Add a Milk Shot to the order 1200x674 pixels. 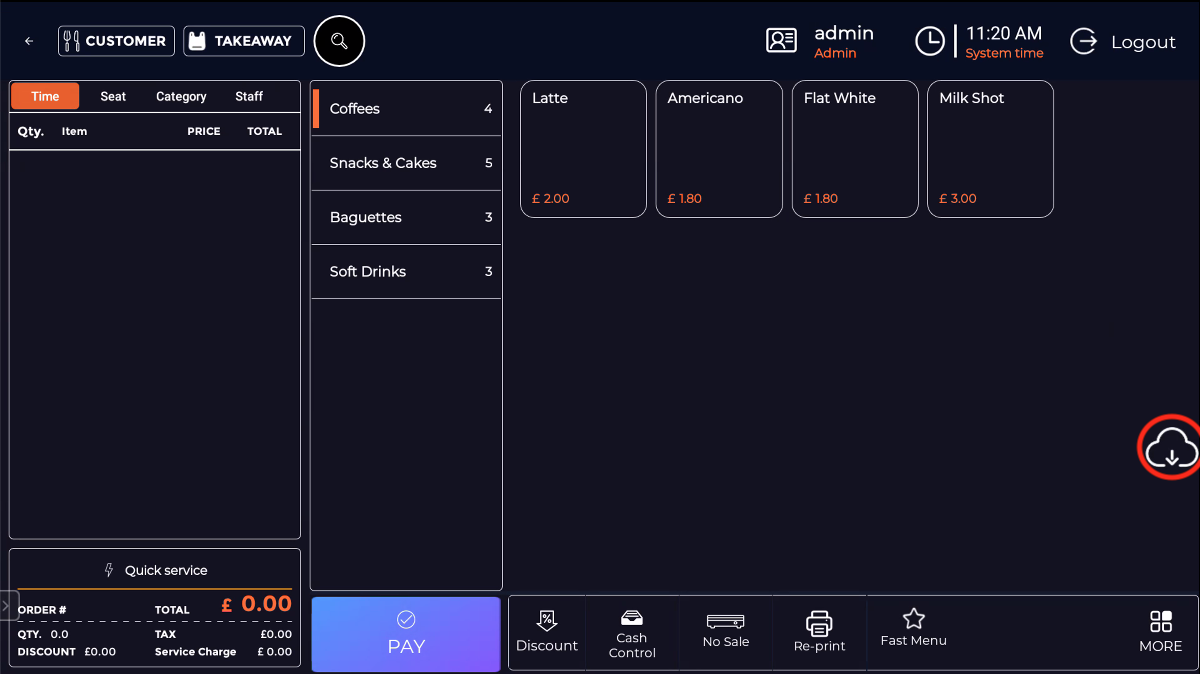(991, 149)
